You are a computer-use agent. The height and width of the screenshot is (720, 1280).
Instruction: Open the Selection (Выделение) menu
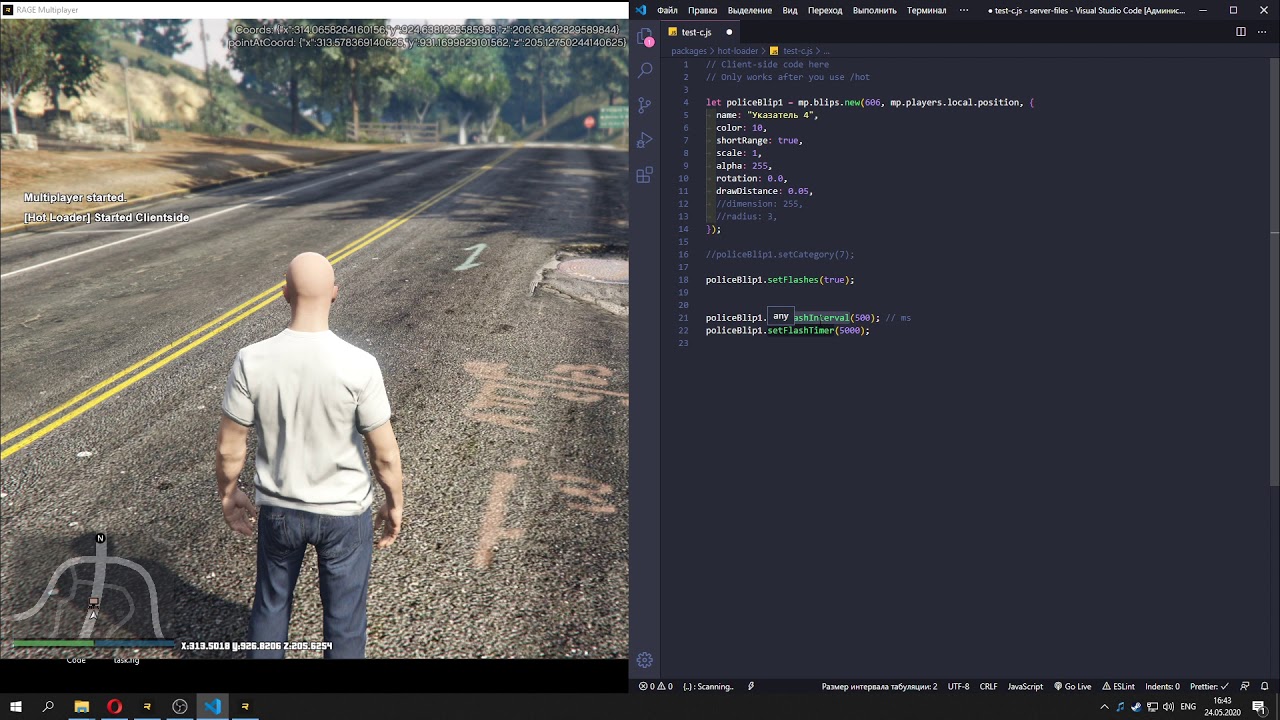750,10
